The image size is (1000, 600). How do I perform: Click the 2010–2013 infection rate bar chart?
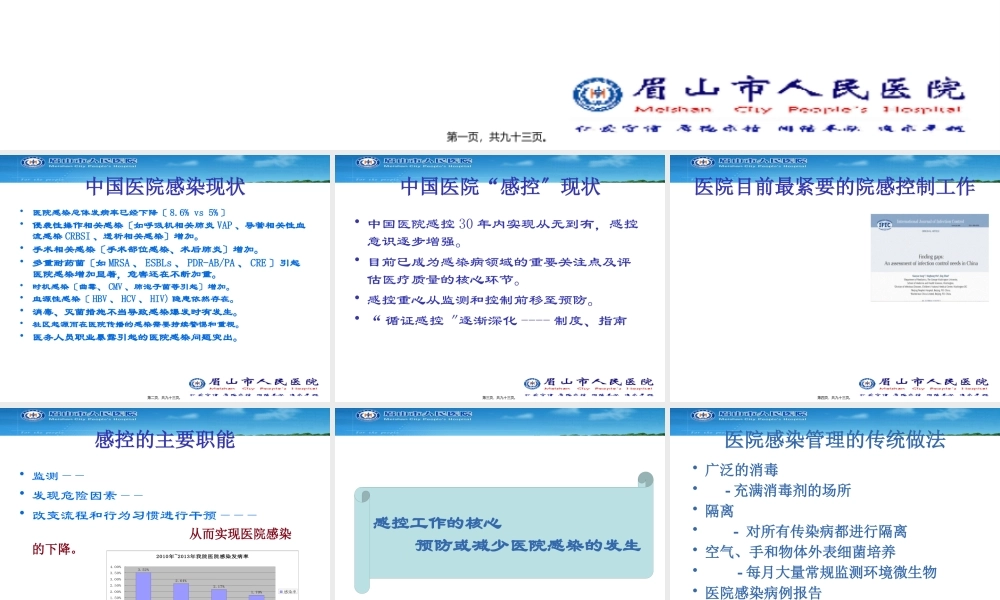(203, 575)
